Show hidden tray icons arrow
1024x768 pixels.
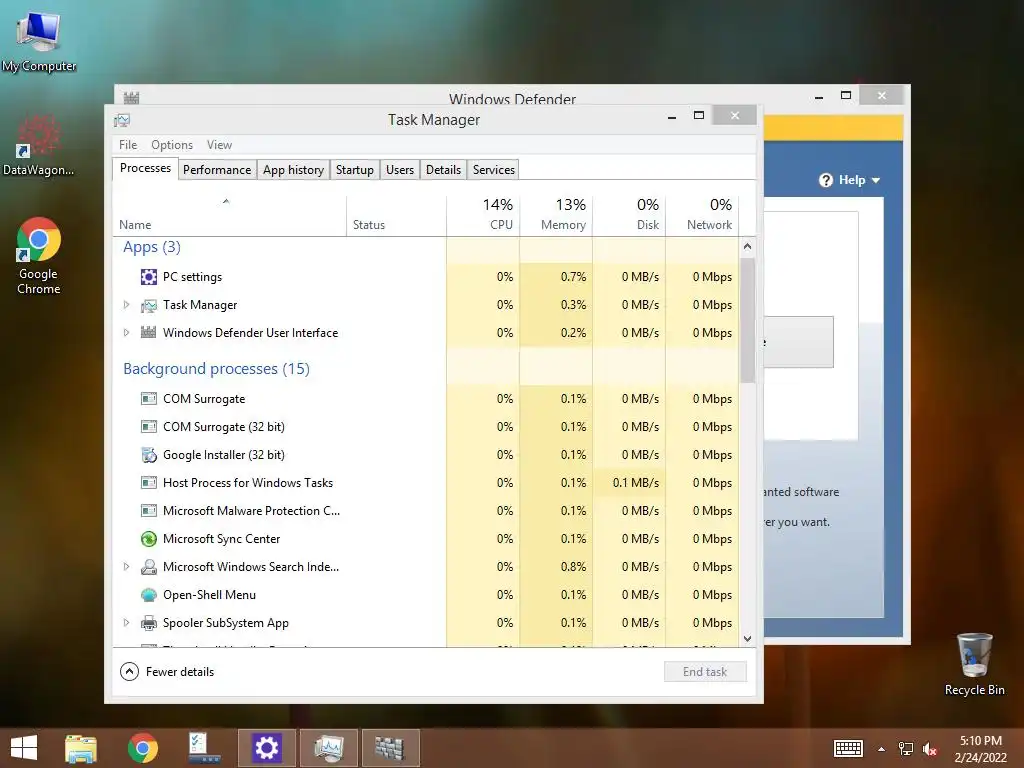click(x=882, y=749)
